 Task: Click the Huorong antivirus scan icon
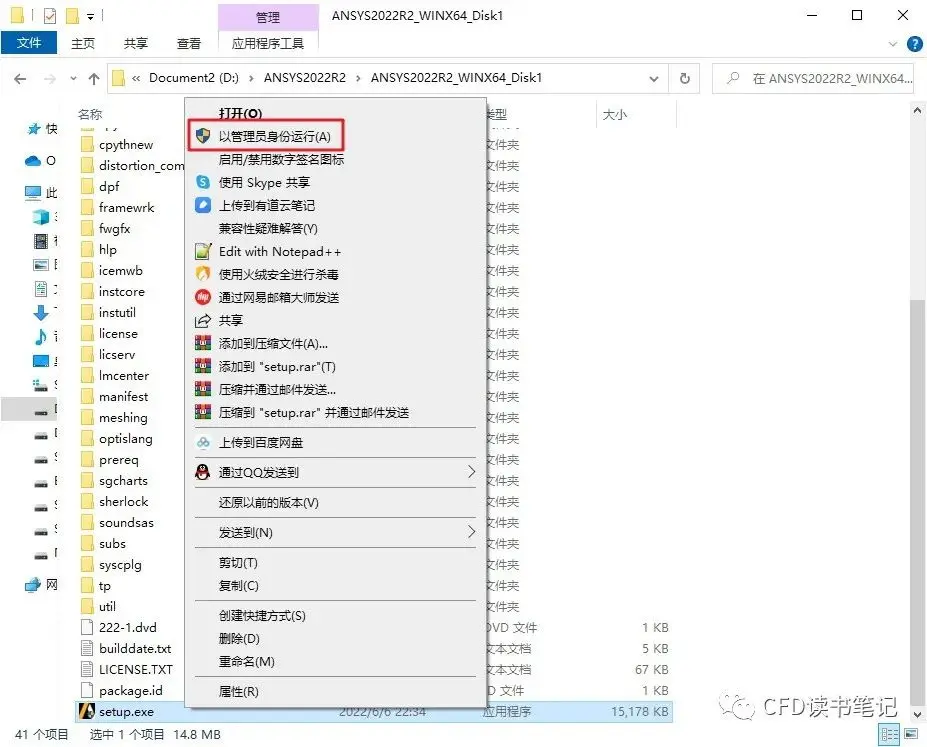[203, 274]
